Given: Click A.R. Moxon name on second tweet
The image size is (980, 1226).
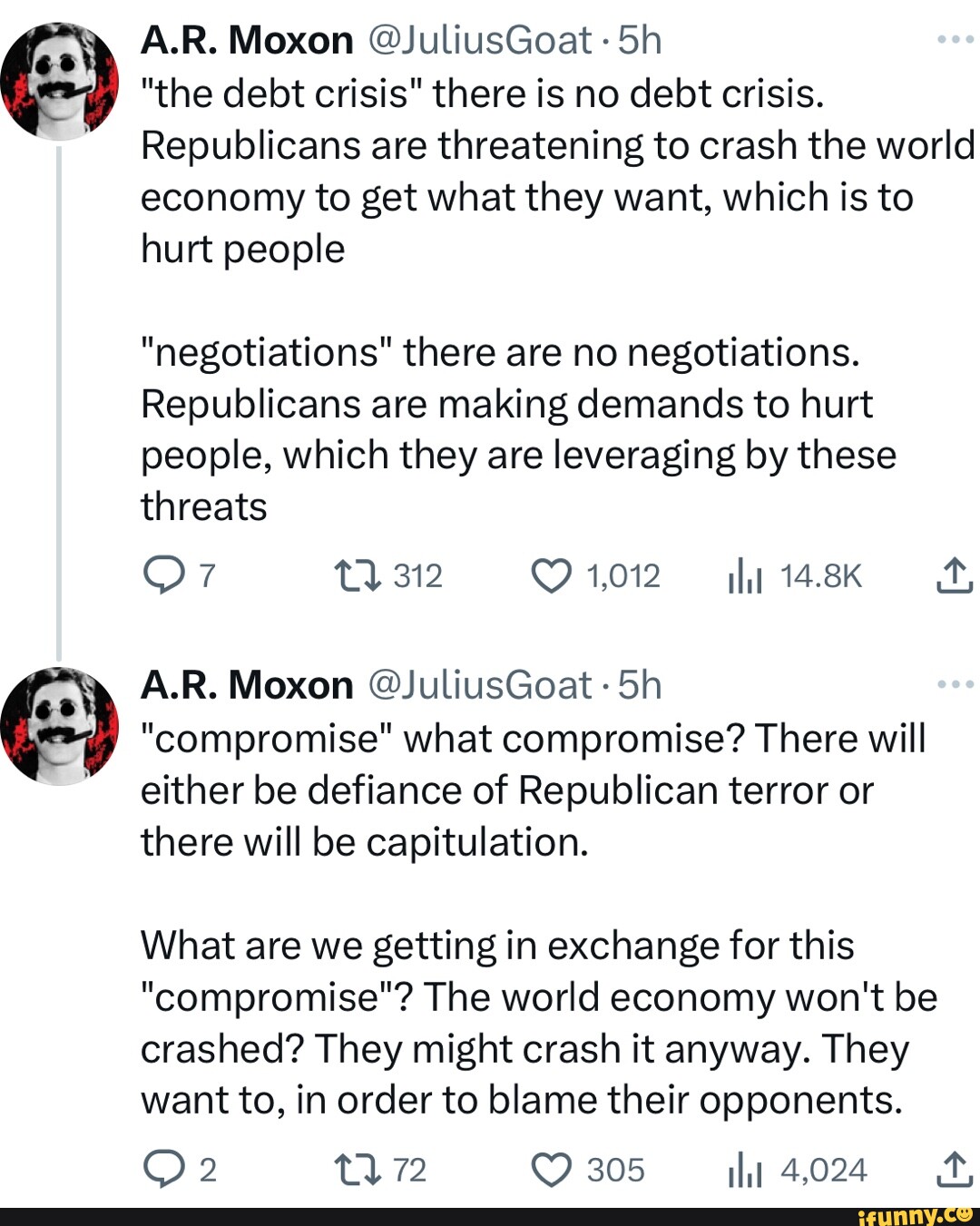Looking at the screenshot, I should point(247,685).
